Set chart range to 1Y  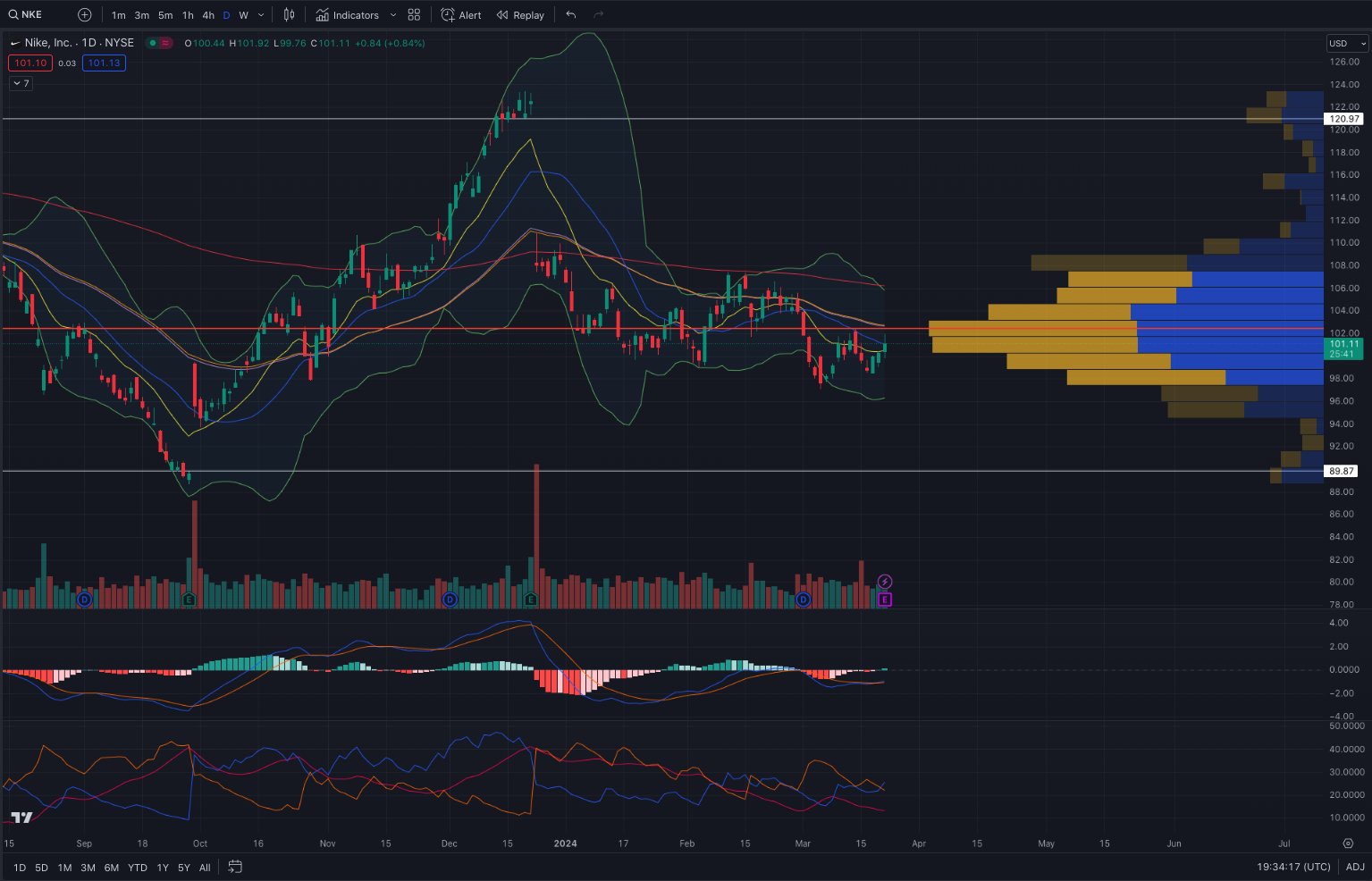coord(162,868)
